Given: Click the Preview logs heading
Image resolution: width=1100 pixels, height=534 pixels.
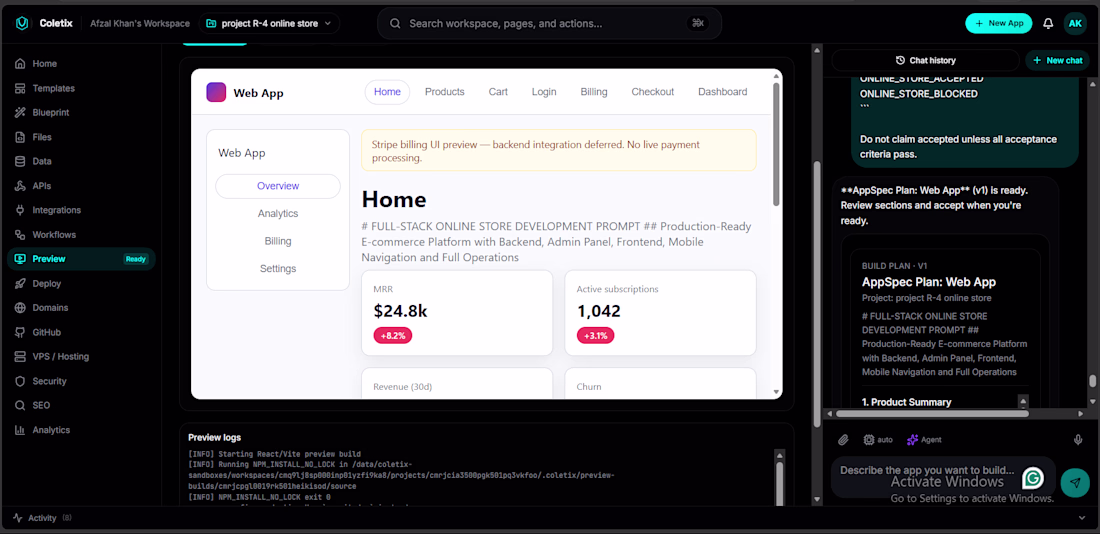Looking at the screenshot, I should [x=215, y=437].
